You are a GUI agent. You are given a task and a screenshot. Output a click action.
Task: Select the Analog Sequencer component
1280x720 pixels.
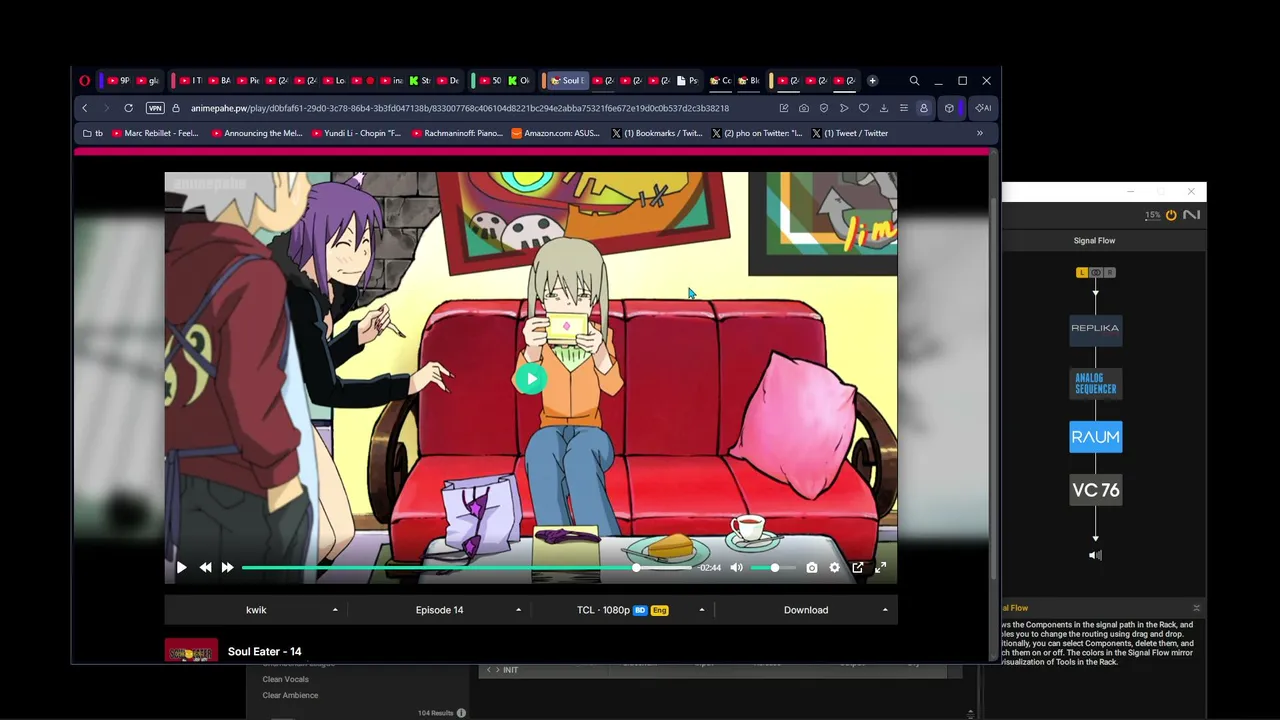1096,384
